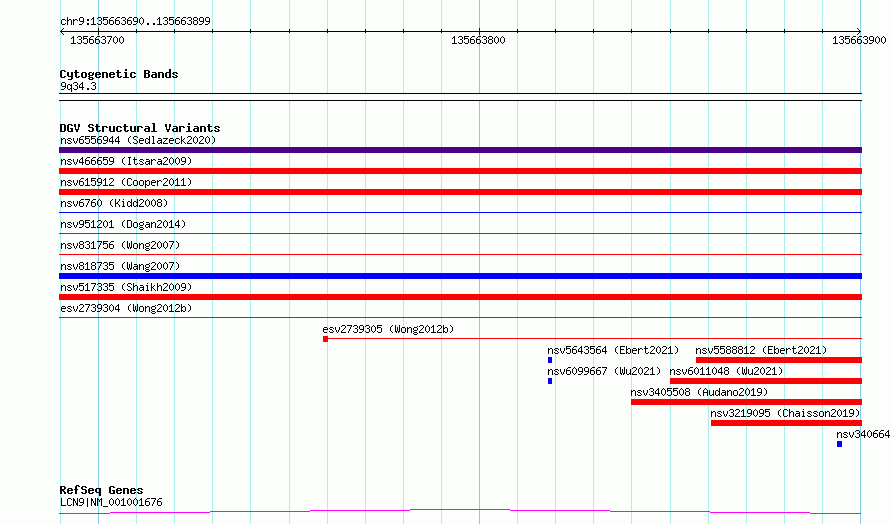Screen dimensions: 890x524
Task: Open variant esv2739304 (Wong2012b) label
Action: pos(126,308)
